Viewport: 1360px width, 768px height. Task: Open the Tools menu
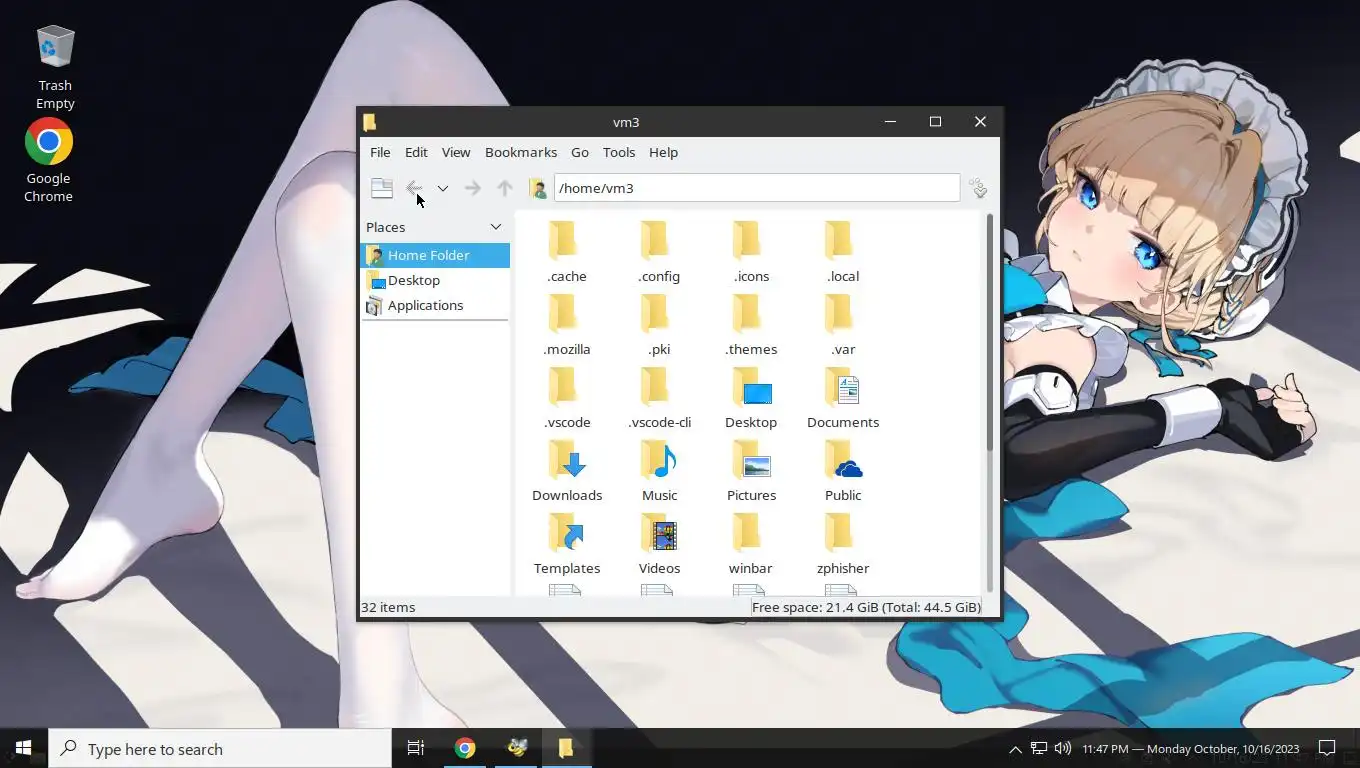pyautogui.click(x=619, y=152)
